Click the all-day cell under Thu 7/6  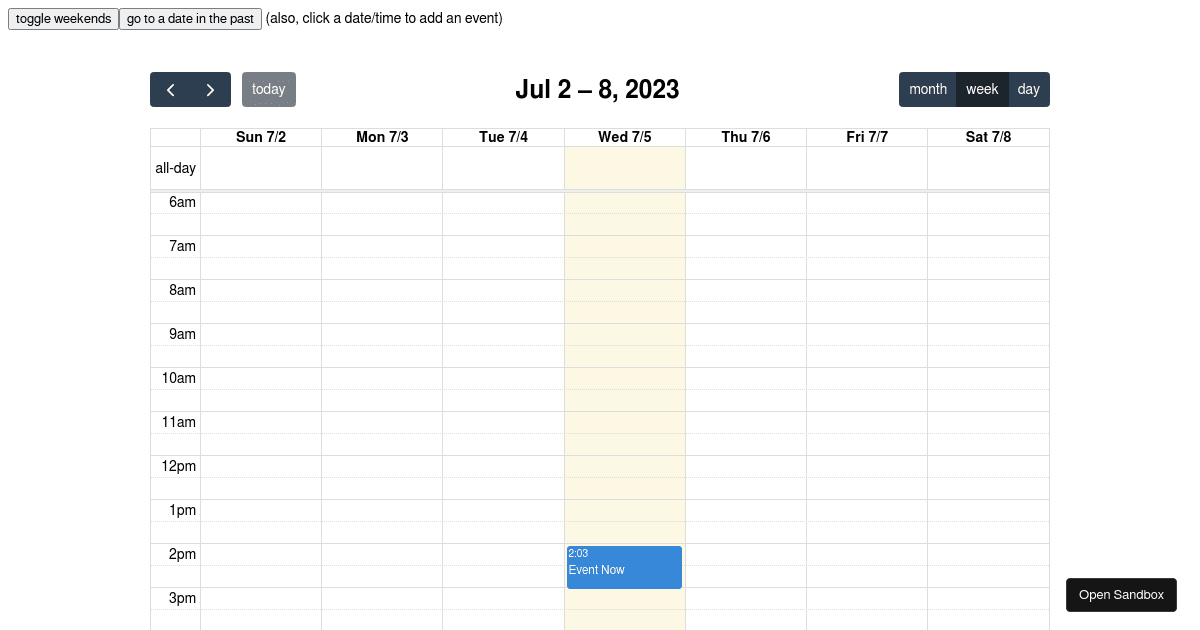[x=745, y=168]
